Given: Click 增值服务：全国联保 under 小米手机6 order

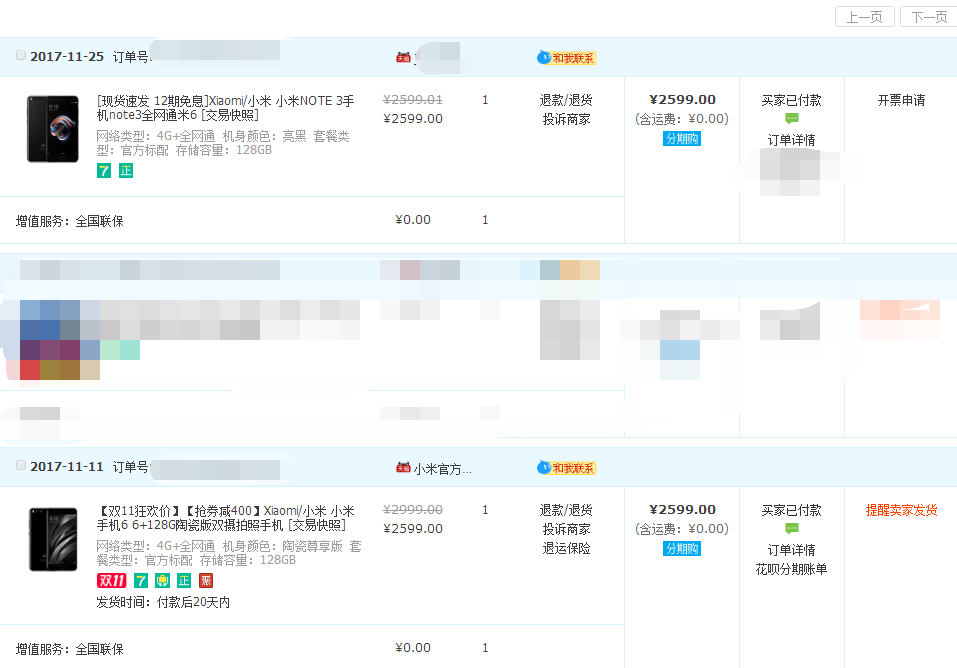Looking at the screenshot, I should pyautogui.click(x=70, y=649).
